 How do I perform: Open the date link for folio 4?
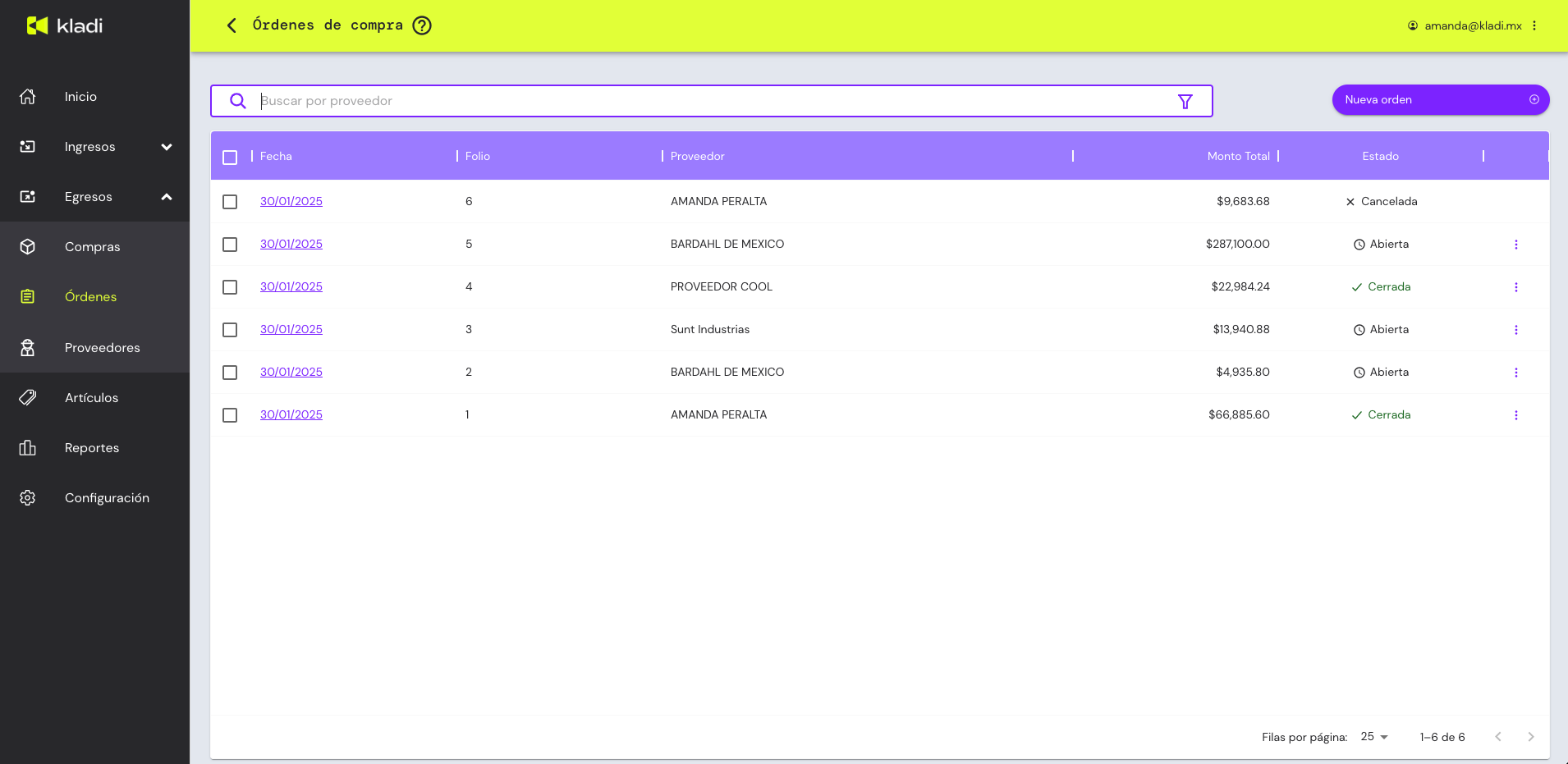point(291,286)
